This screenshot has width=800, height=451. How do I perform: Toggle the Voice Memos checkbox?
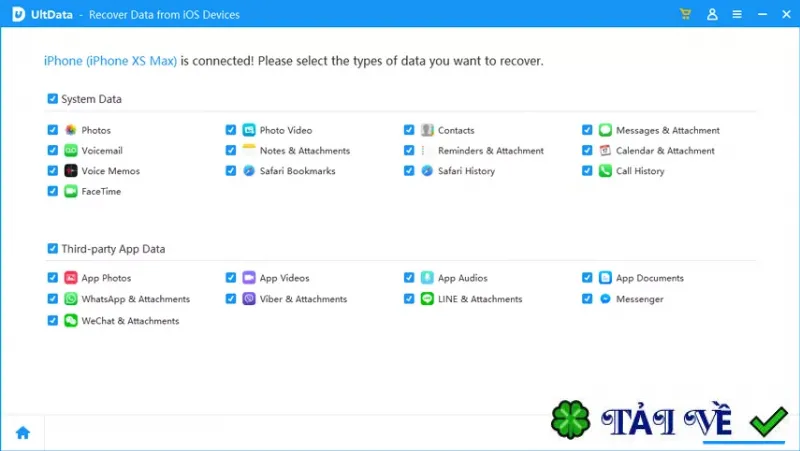coord(53,170)
